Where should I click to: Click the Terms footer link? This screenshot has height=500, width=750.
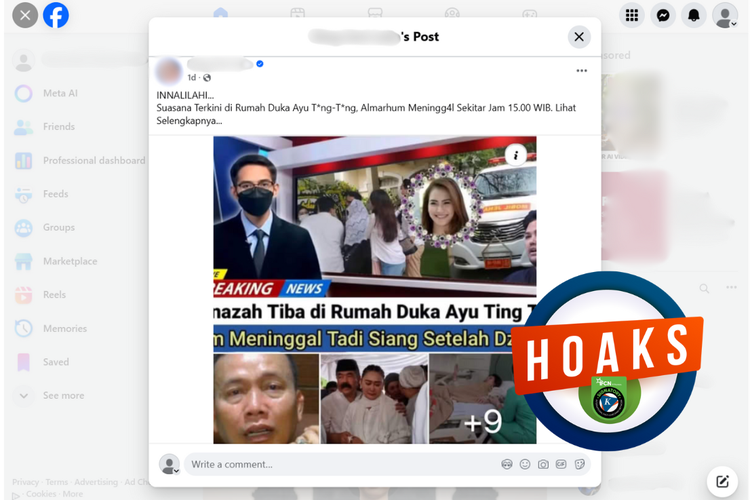[x=57, y=482]
